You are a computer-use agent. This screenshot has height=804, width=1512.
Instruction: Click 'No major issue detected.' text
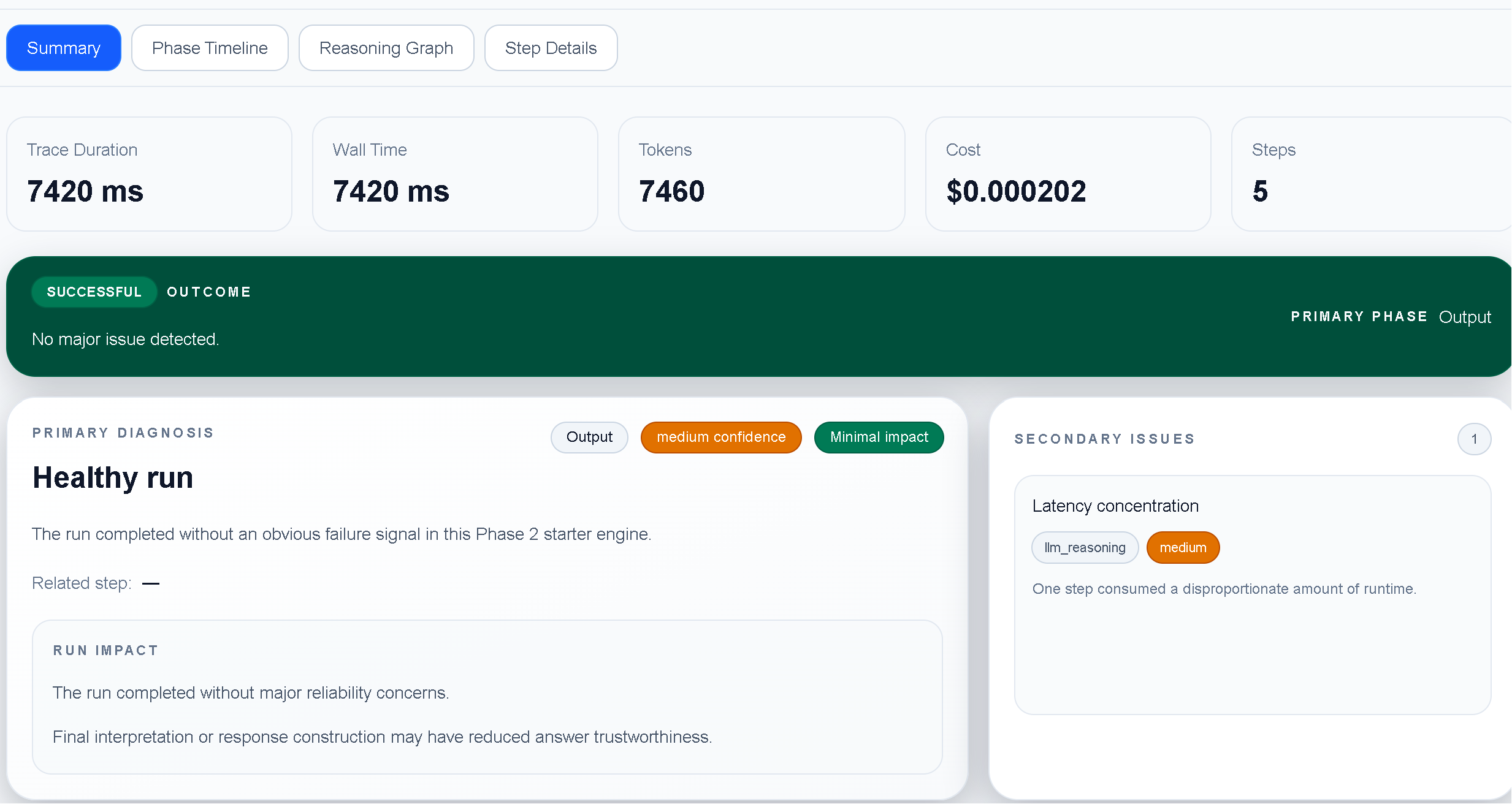126,339
